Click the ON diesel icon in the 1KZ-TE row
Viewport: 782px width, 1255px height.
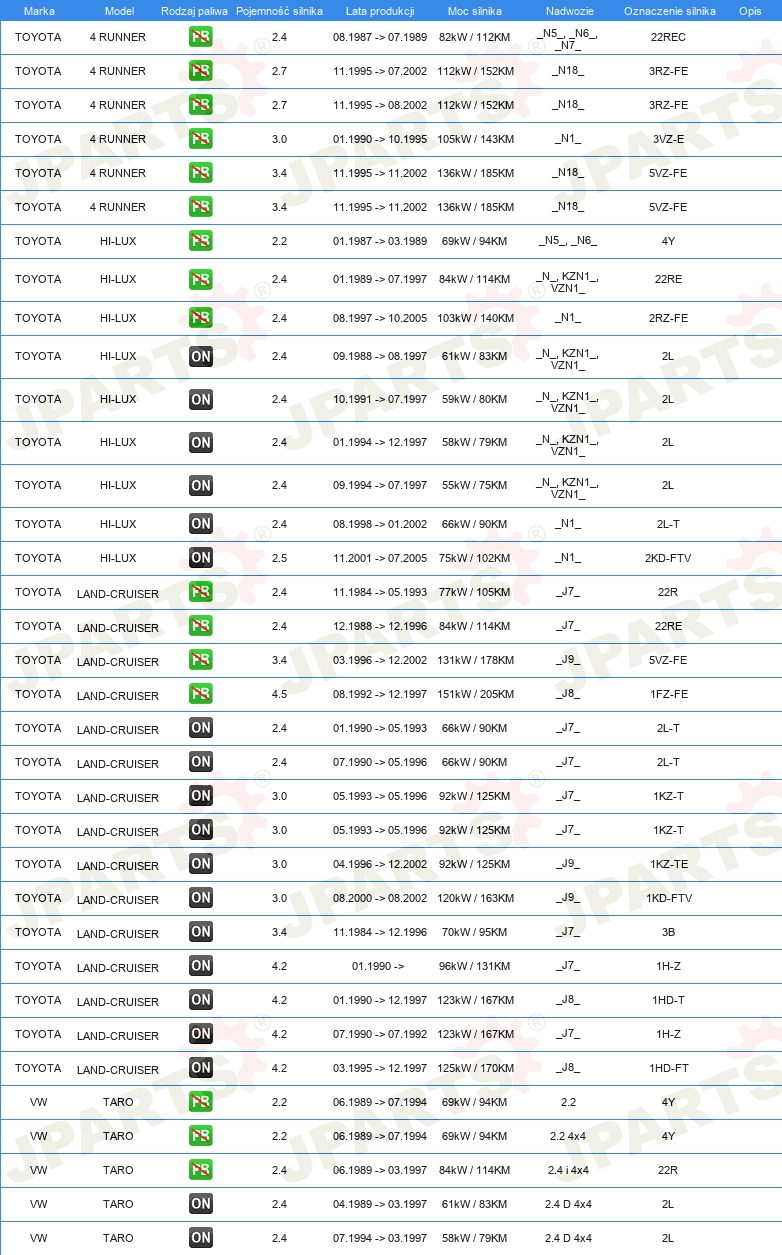(x=200, y=864)
